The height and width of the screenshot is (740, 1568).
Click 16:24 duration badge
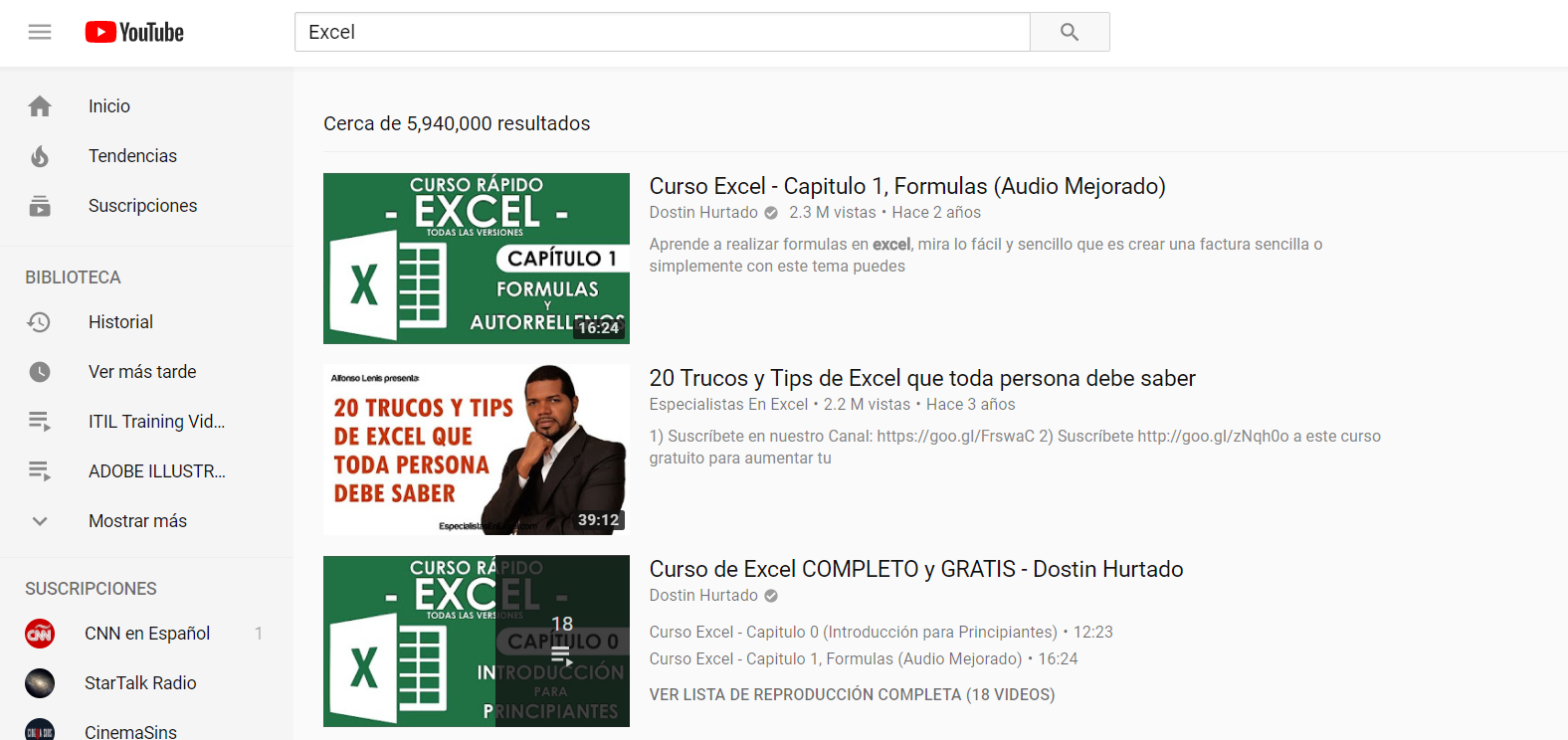click(599, 328)
